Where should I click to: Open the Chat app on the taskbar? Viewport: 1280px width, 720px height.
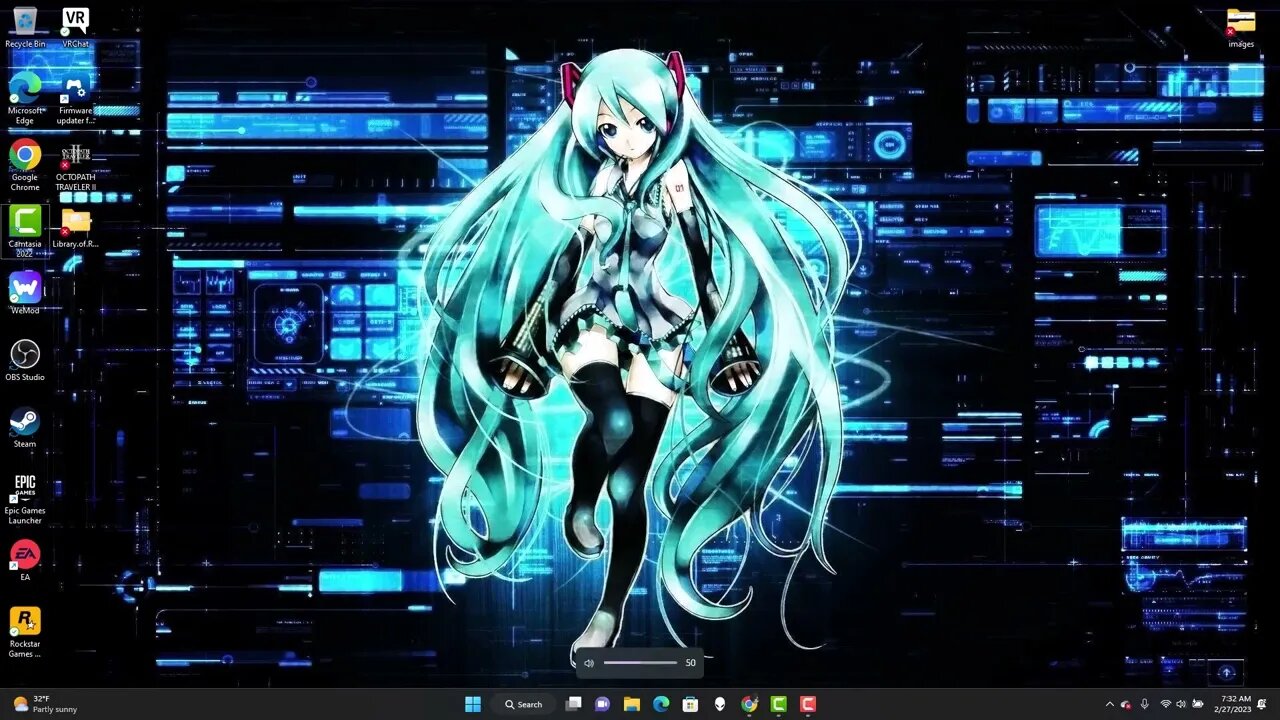603,704
